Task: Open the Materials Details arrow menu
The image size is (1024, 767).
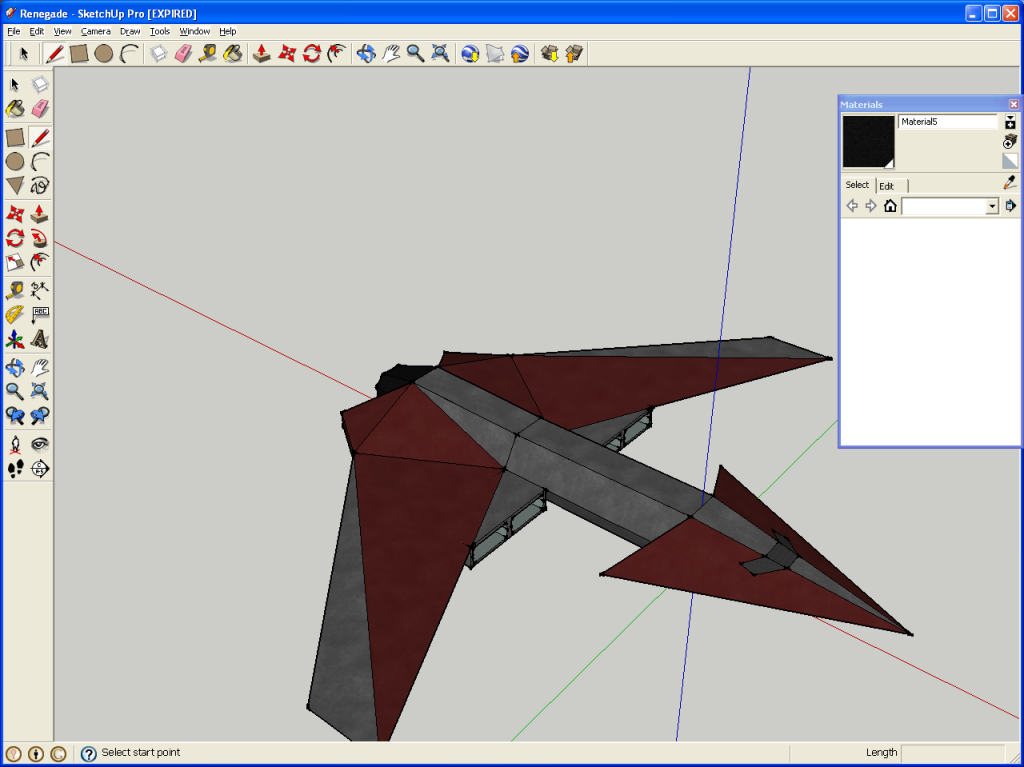Action: coord(1010,206)
